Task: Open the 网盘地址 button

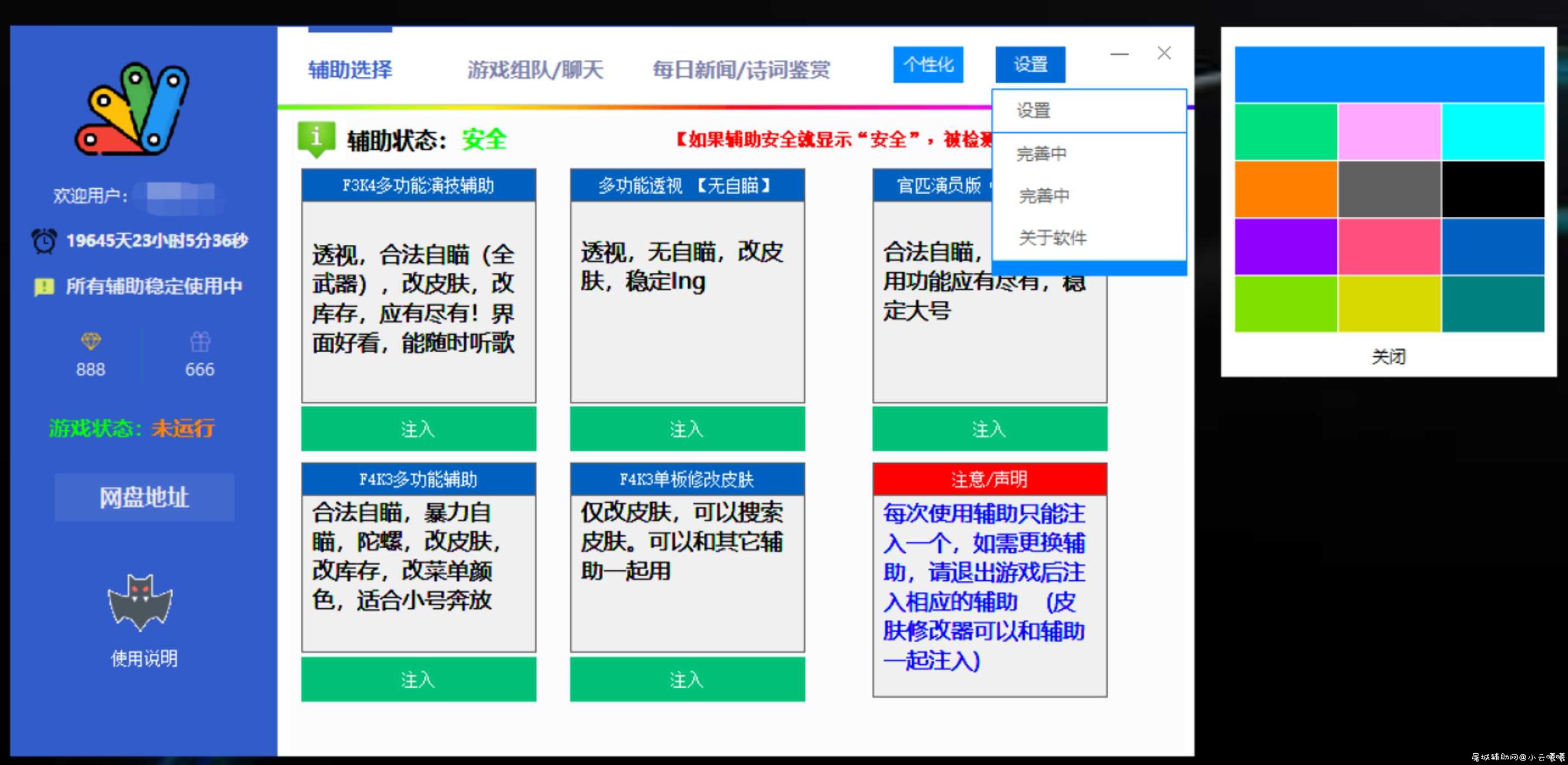Action: click(144, 497)
